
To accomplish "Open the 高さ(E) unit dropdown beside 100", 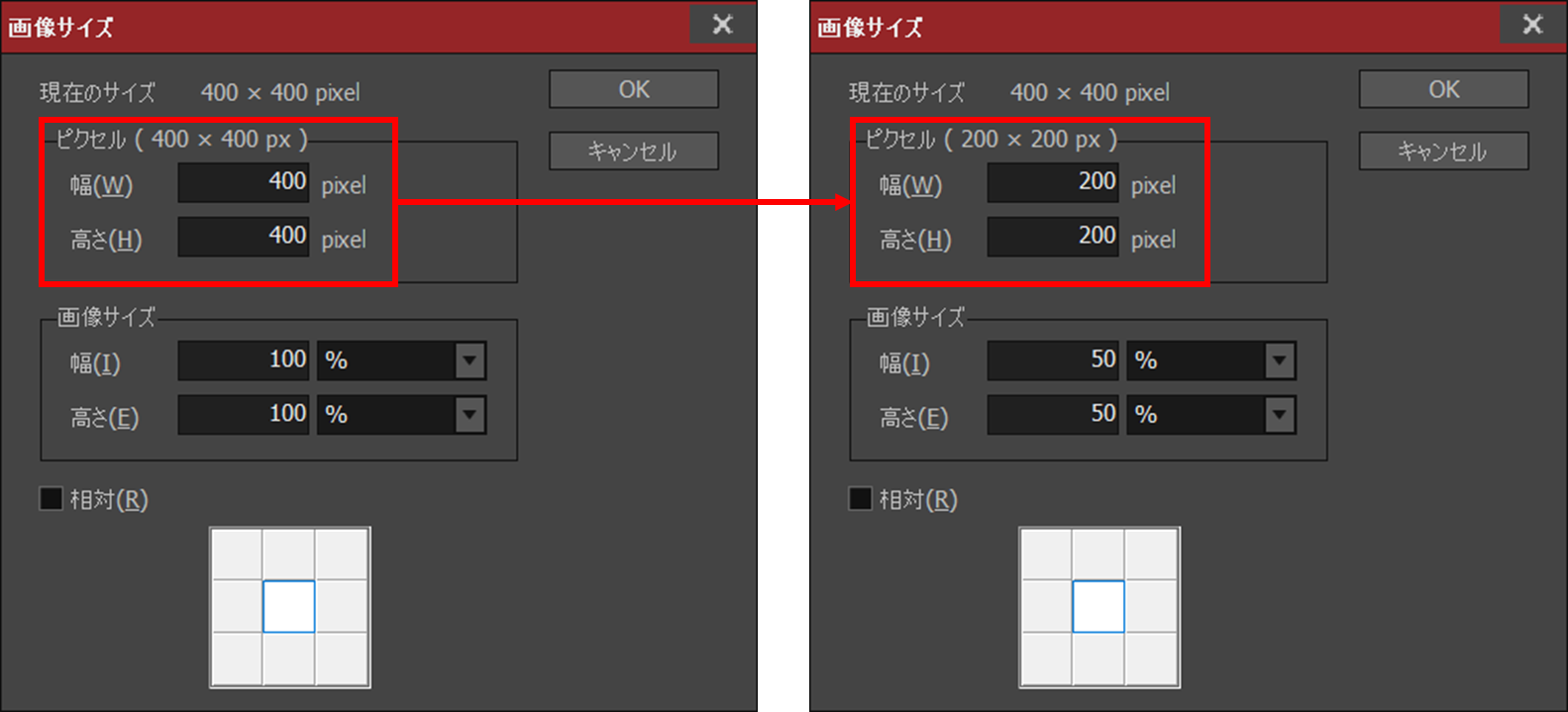I will click(x=470, y=415).
